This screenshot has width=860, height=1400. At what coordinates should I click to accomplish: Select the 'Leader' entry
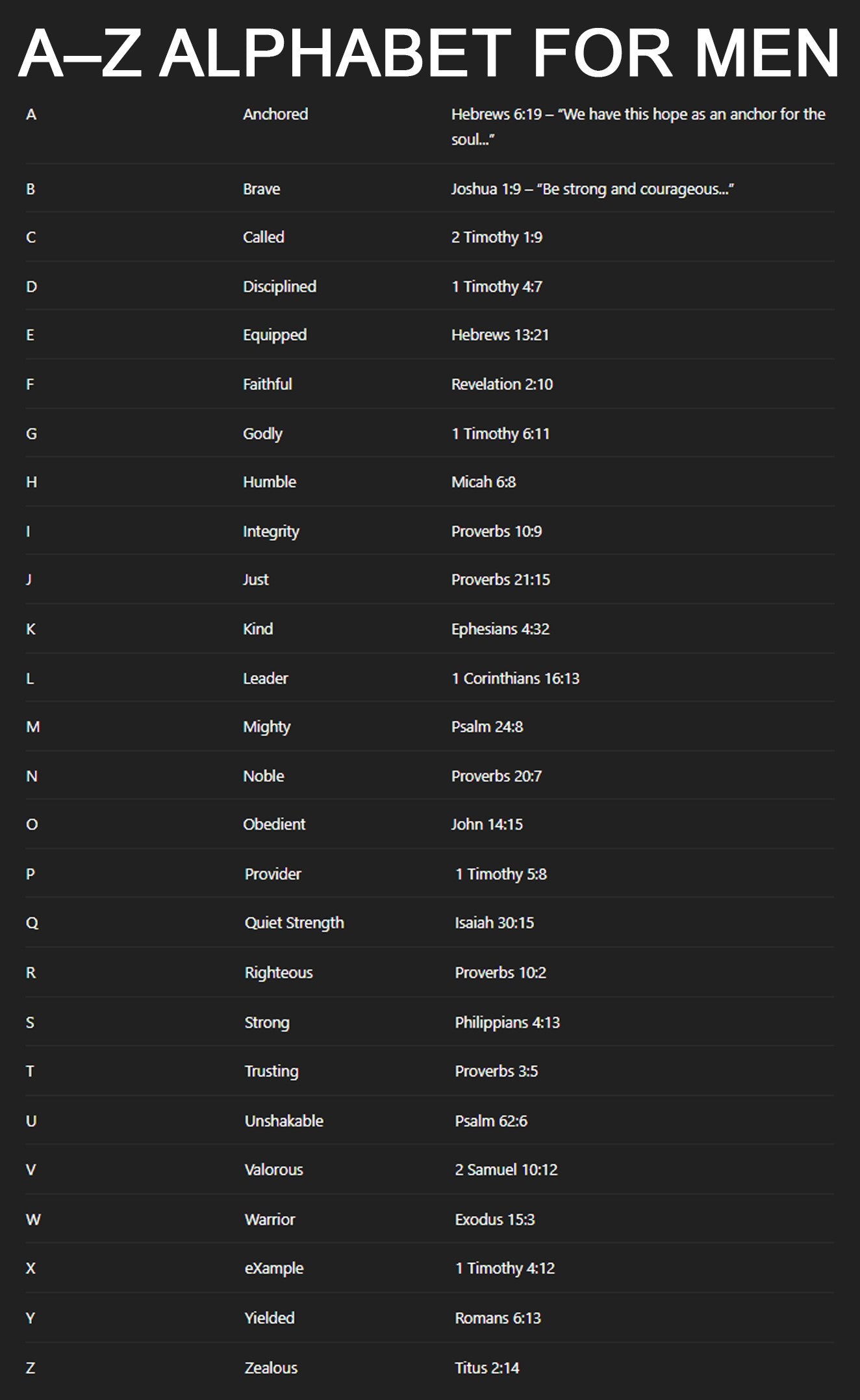click(265, 678)
